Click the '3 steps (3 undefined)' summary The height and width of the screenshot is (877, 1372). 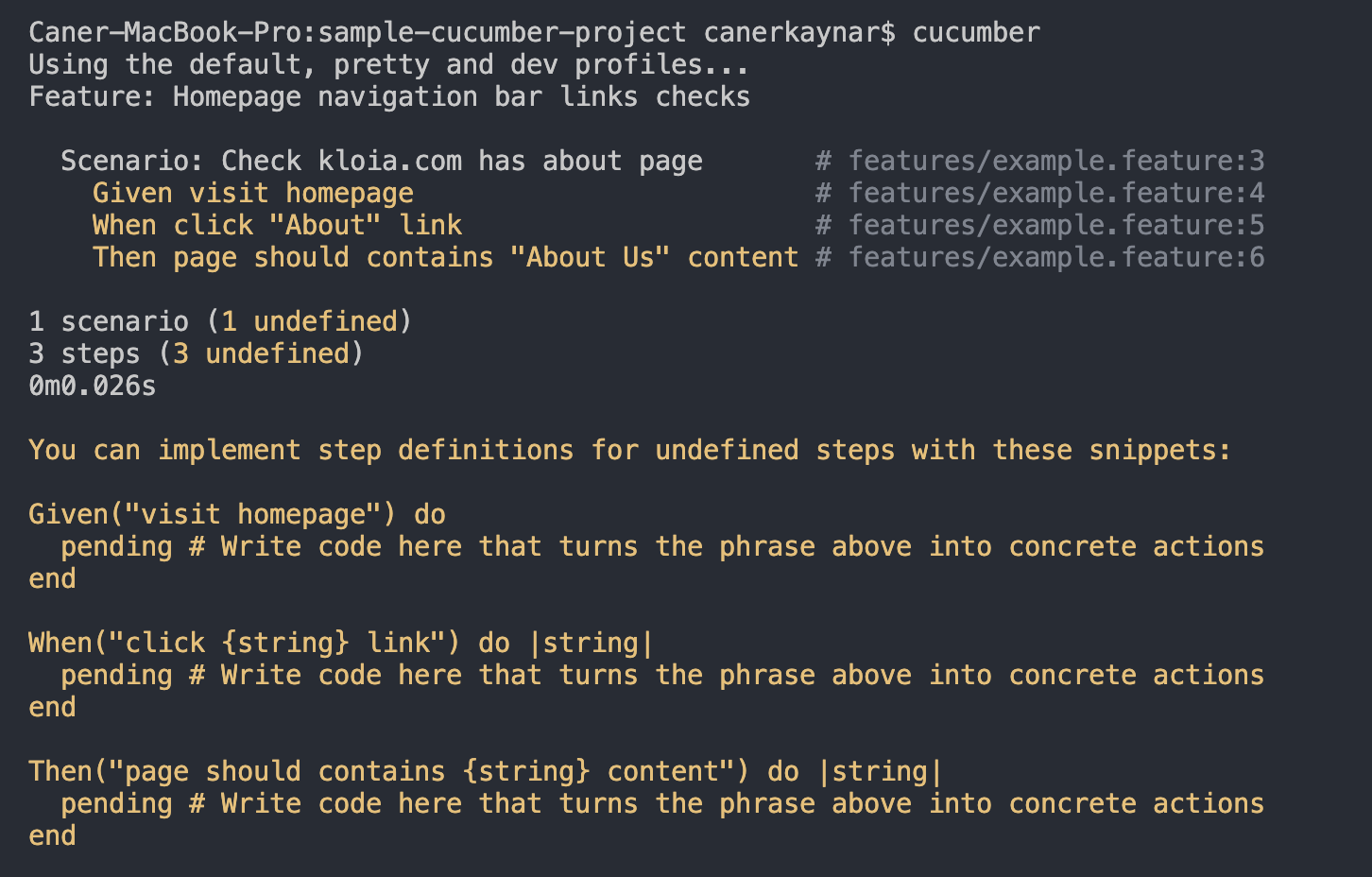click(196, 354)
